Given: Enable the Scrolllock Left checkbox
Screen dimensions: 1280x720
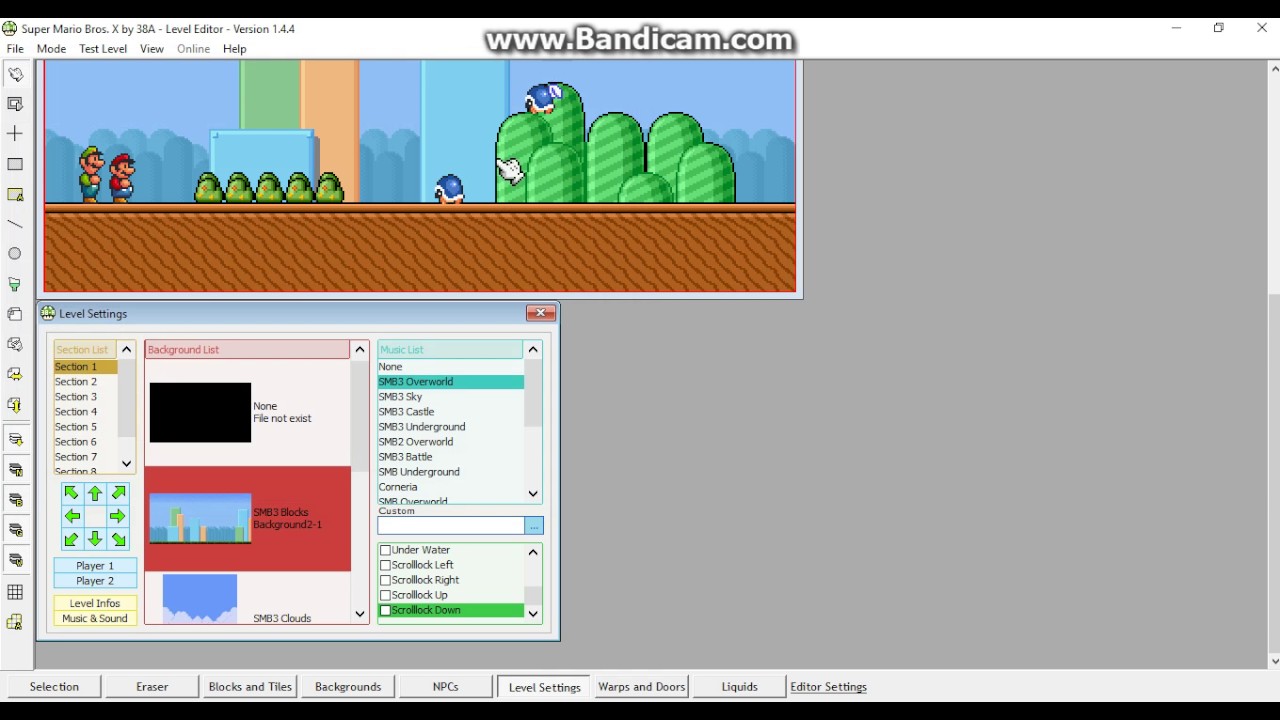Looking at the screenshot, I should 385,565.
